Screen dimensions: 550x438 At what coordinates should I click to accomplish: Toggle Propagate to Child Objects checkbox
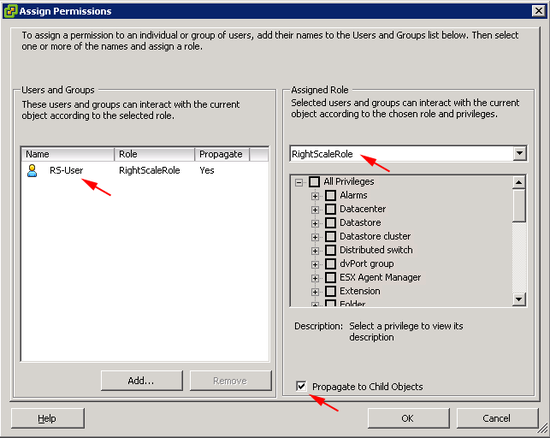pos(301,386)
